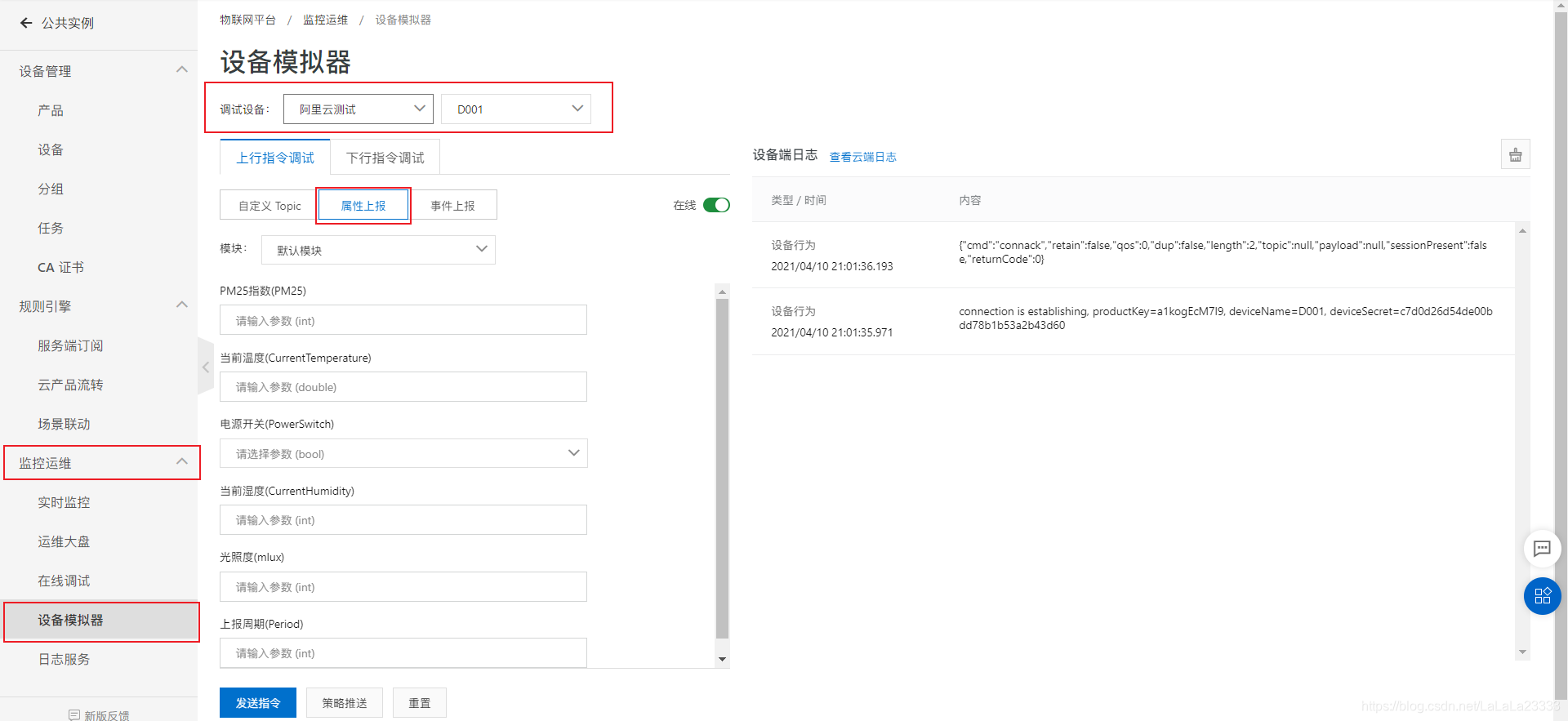Open 云产品流转 in the sidebar

(70, 385)
